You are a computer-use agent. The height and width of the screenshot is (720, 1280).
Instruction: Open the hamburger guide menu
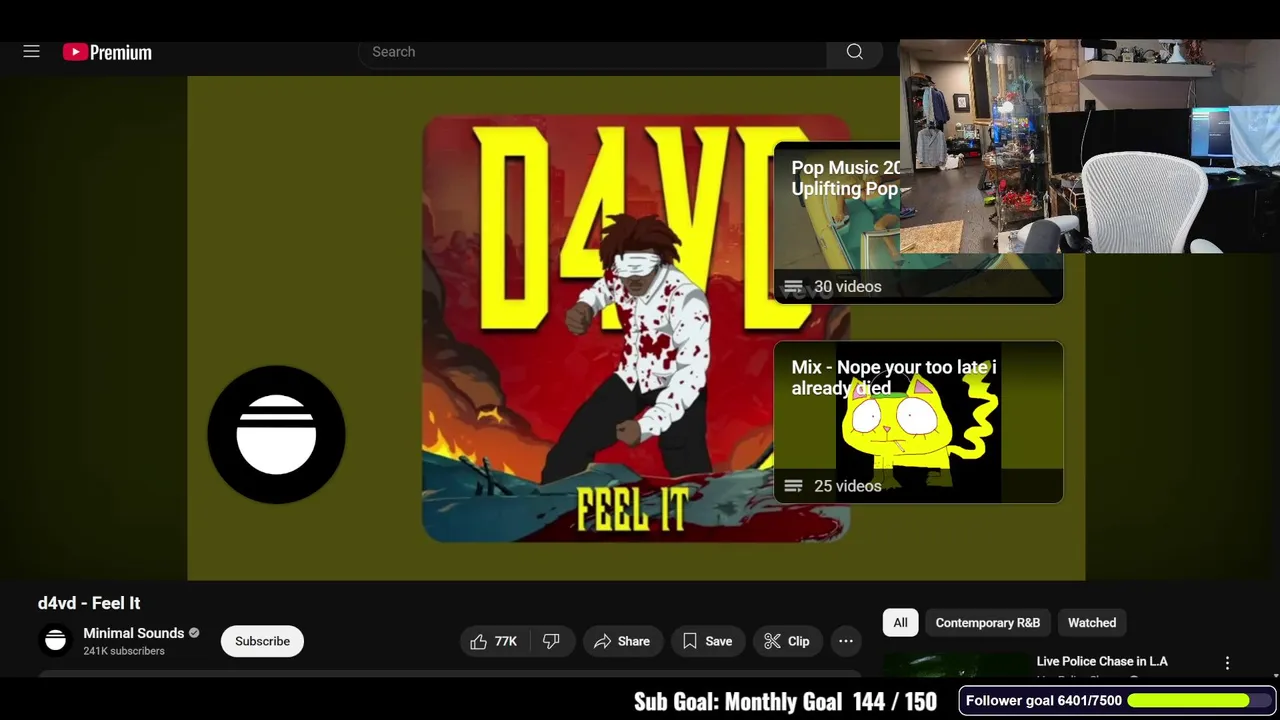coord(31,51)
